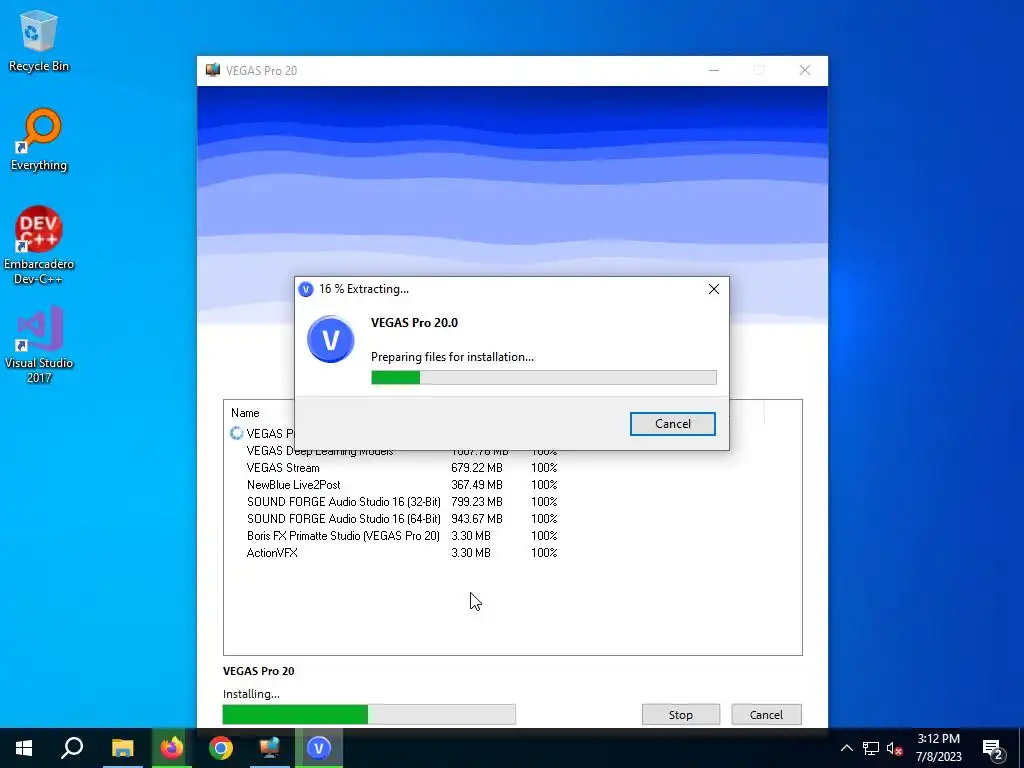Click the small V icon in extracting dialog title
The image size is (1024, 768).
[x=306, y=289]
